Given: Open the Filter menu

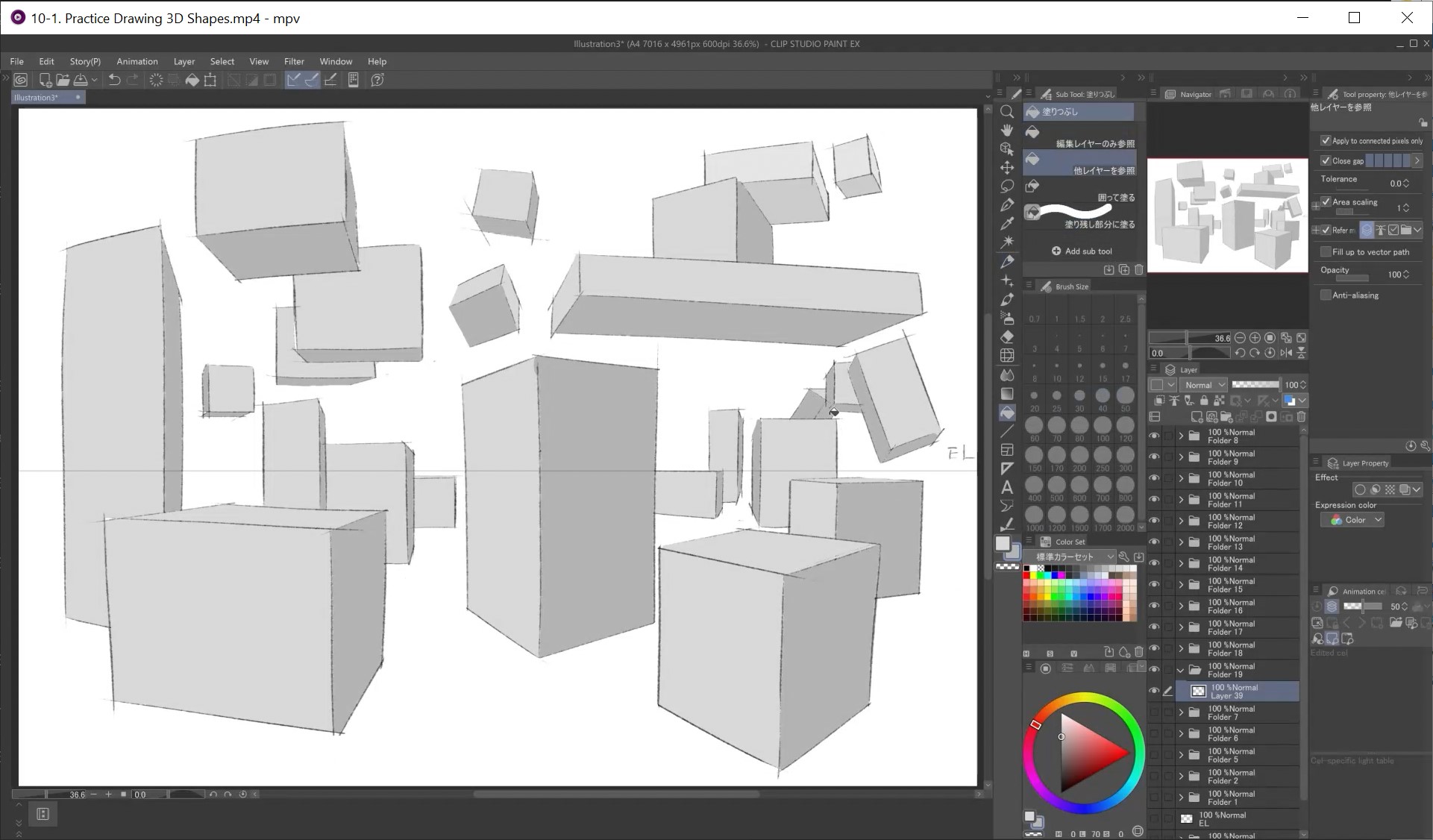Looking at the screenshot, I should pos(294,61).
